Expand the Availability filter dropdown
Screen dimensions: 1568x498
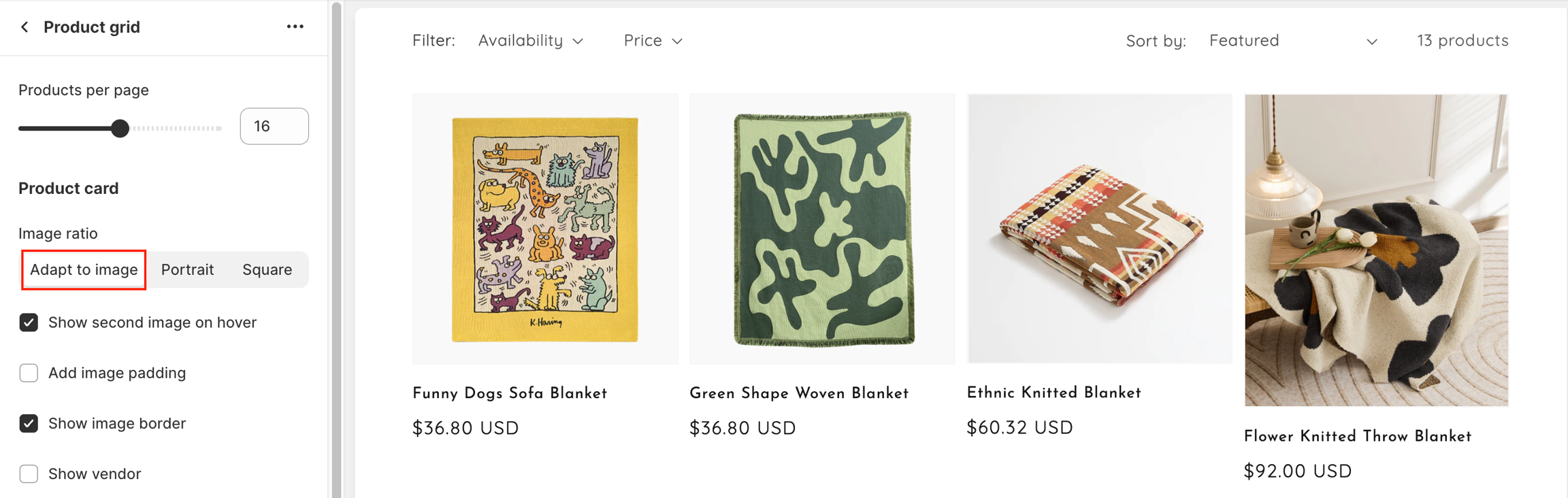[x=530, y=41]
